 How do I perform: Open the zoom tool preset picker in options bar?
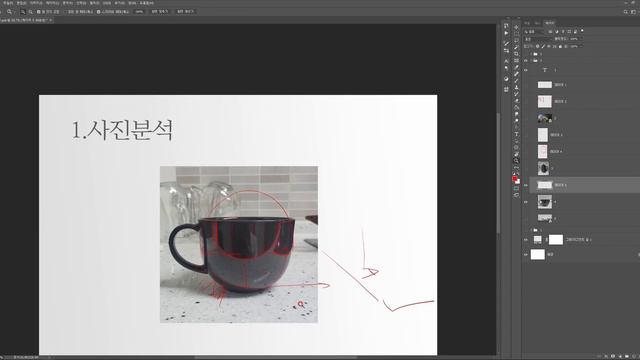(10, 12)
